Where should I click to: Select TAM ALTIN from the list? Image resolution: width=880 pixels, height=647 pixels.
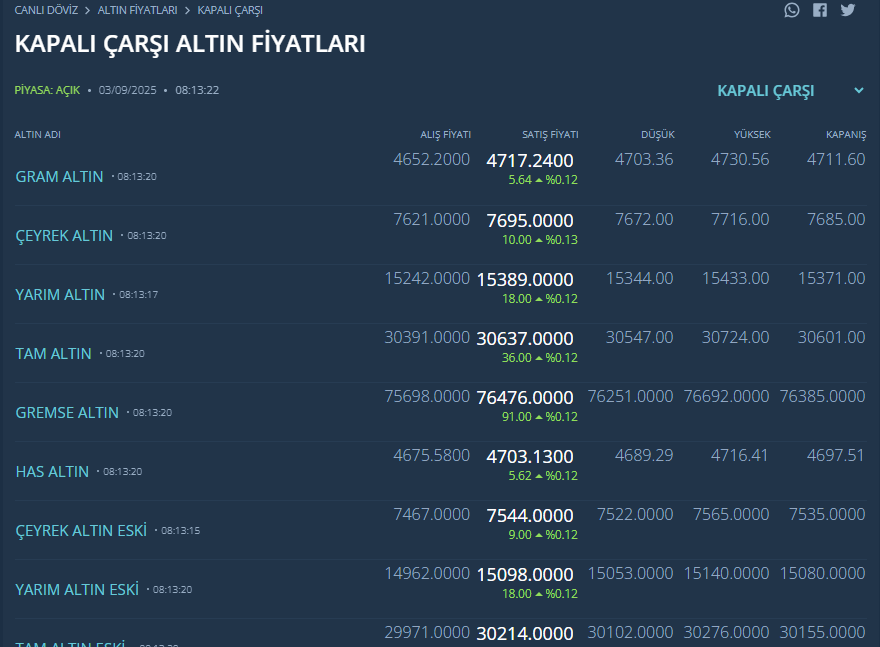click(55, 353)
